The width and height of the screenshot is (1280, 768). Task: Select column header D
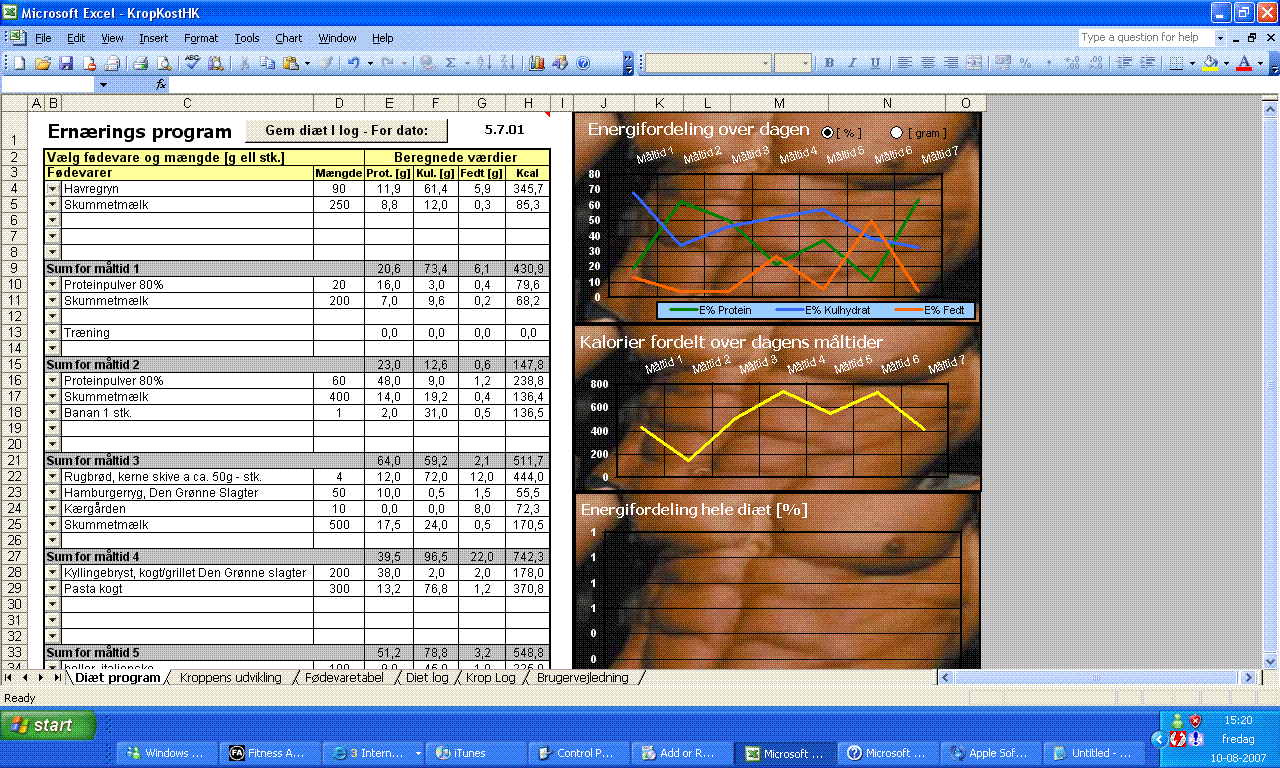pyautogui.click(x=339, y=103)
